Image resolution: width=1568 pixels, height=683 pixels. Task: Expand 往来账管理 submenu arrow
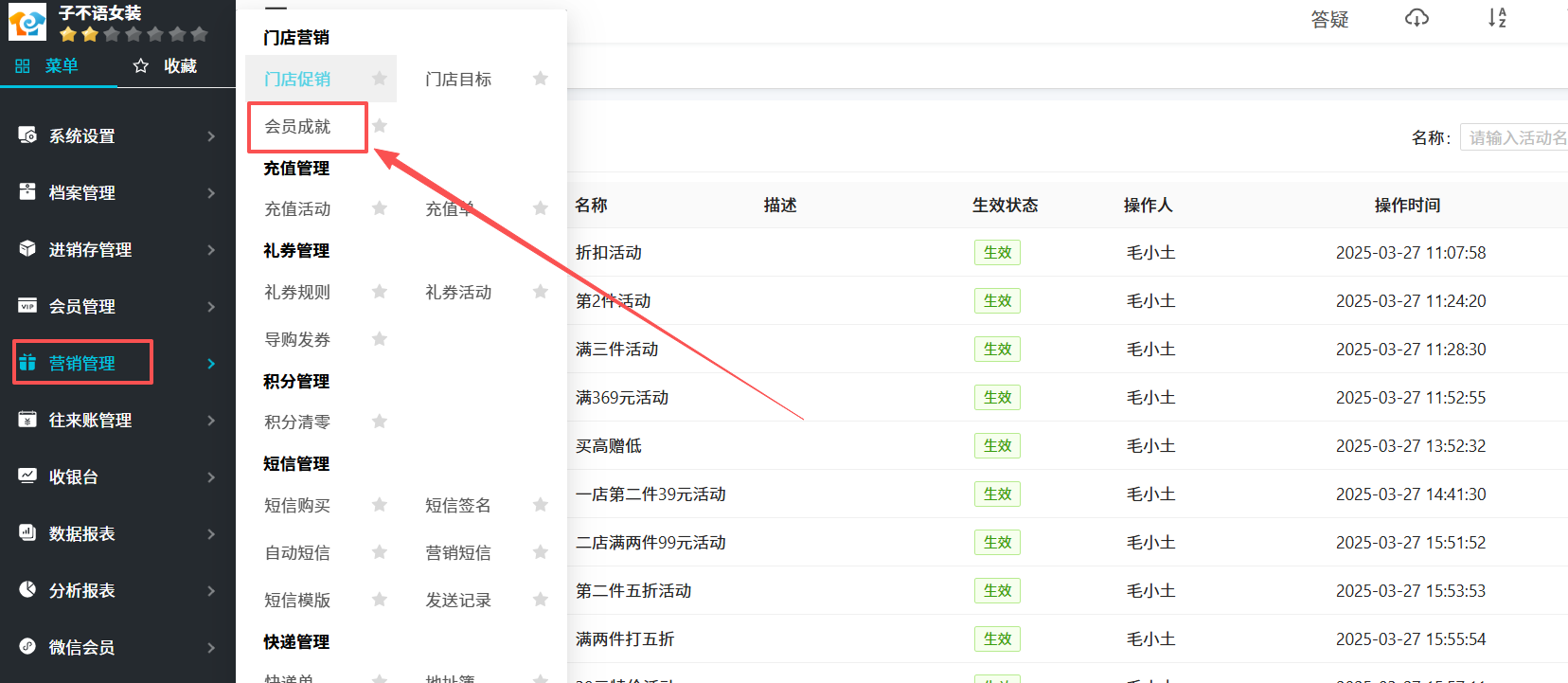pyautogui.click(x=211, y=421)
